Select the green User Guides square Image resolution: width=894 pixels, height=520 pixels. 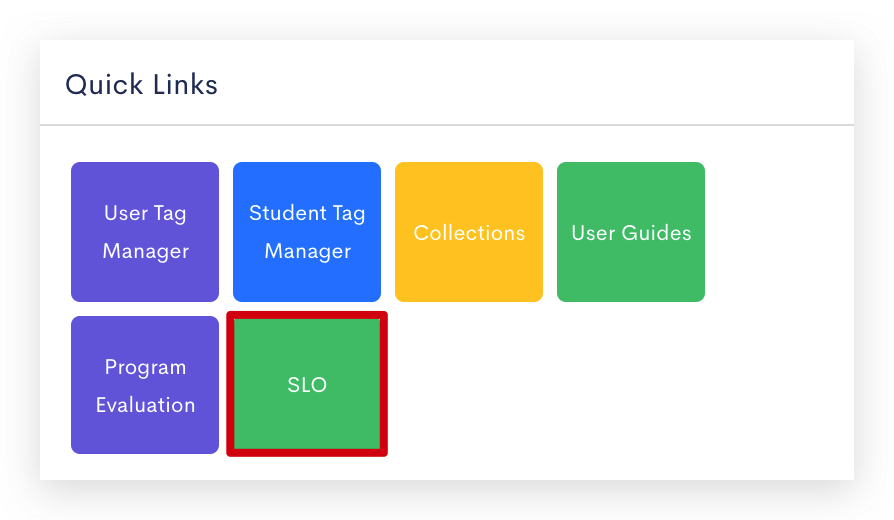[631, 232]
